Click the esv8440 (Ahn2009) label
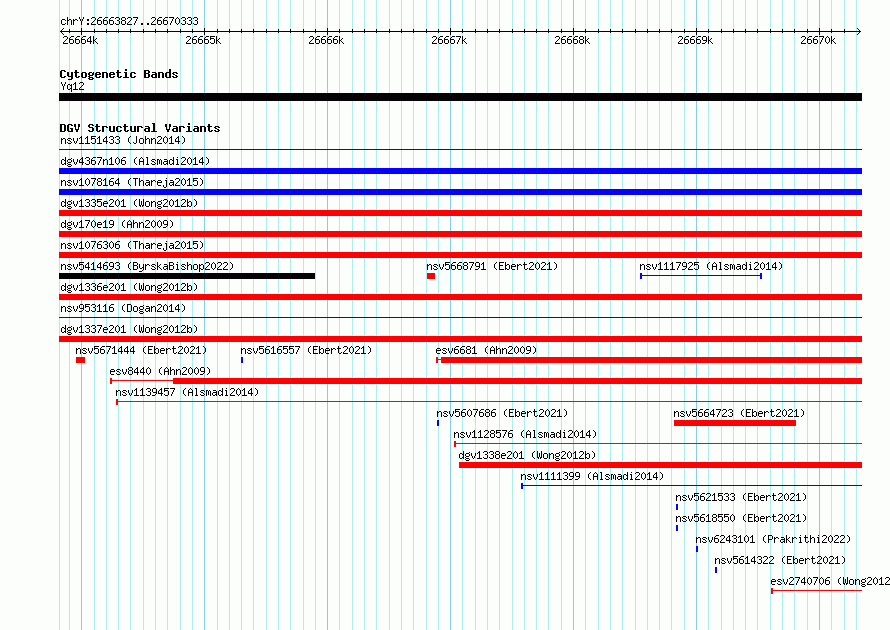The height and width of the screenshot is (630, 890). (160, 371)
